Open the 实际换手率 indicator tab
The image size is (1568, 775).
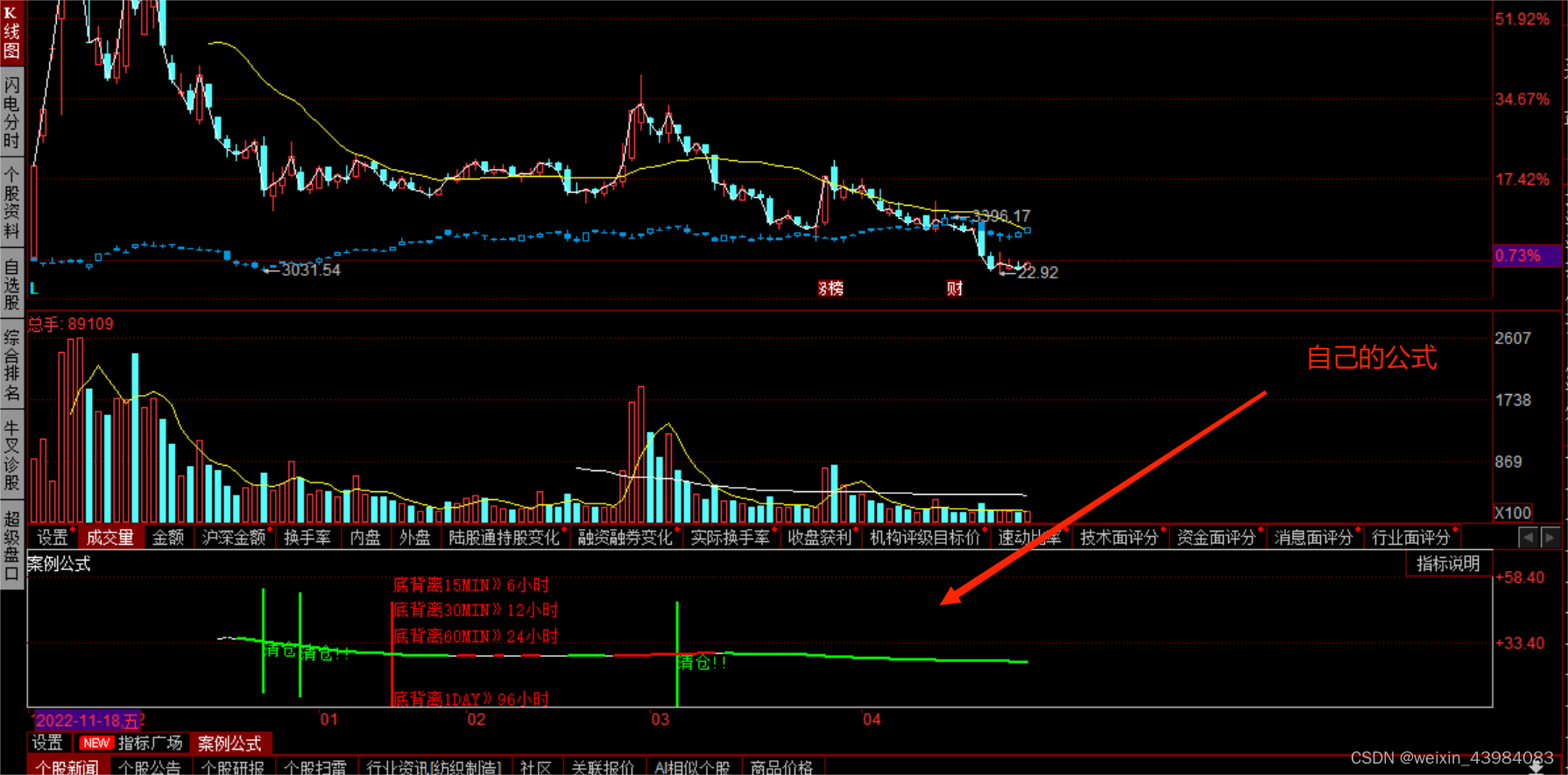[x=731, y=538]
